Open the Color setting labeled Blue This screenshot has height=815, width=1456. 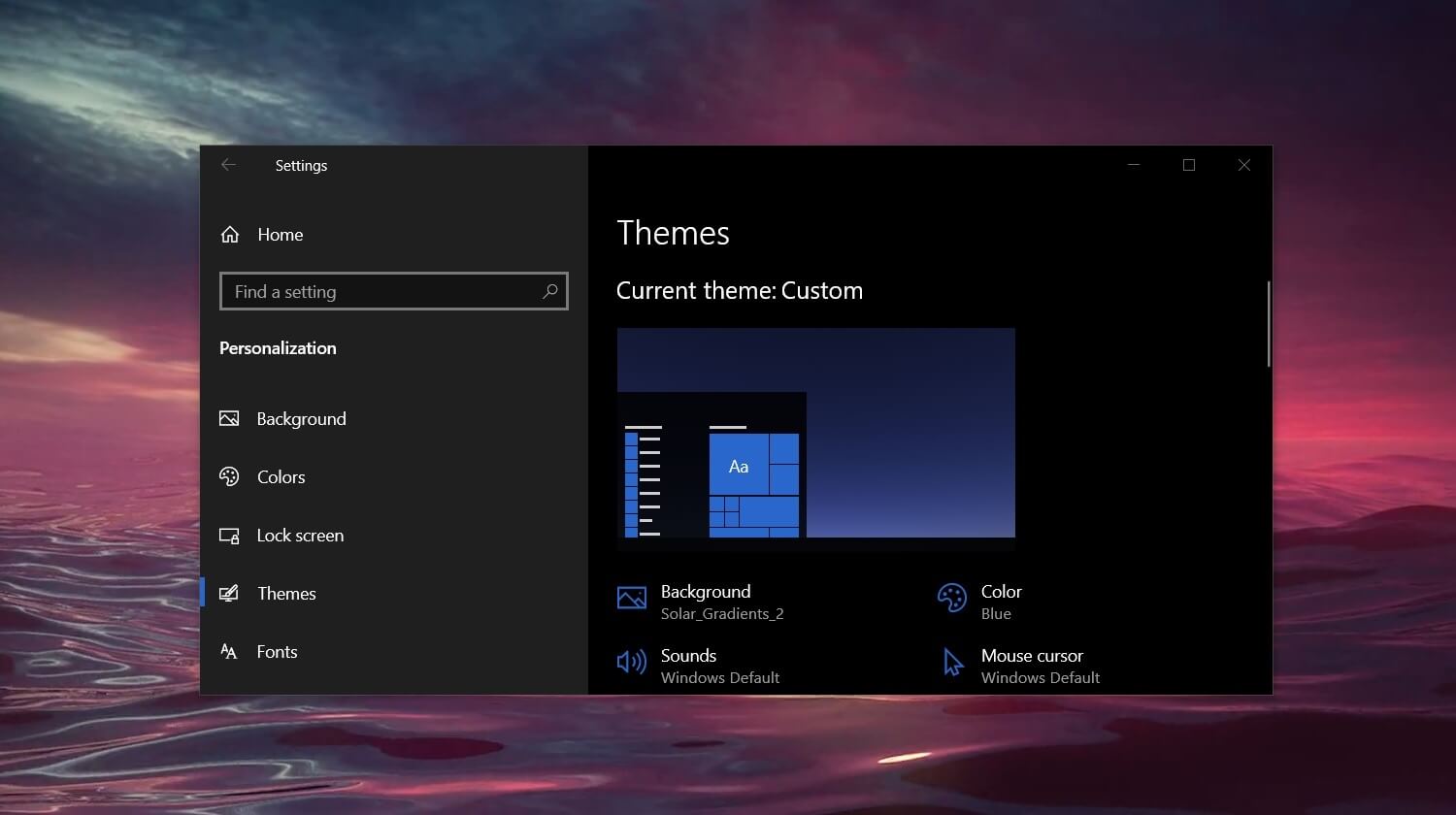(x=1001, y=602)
